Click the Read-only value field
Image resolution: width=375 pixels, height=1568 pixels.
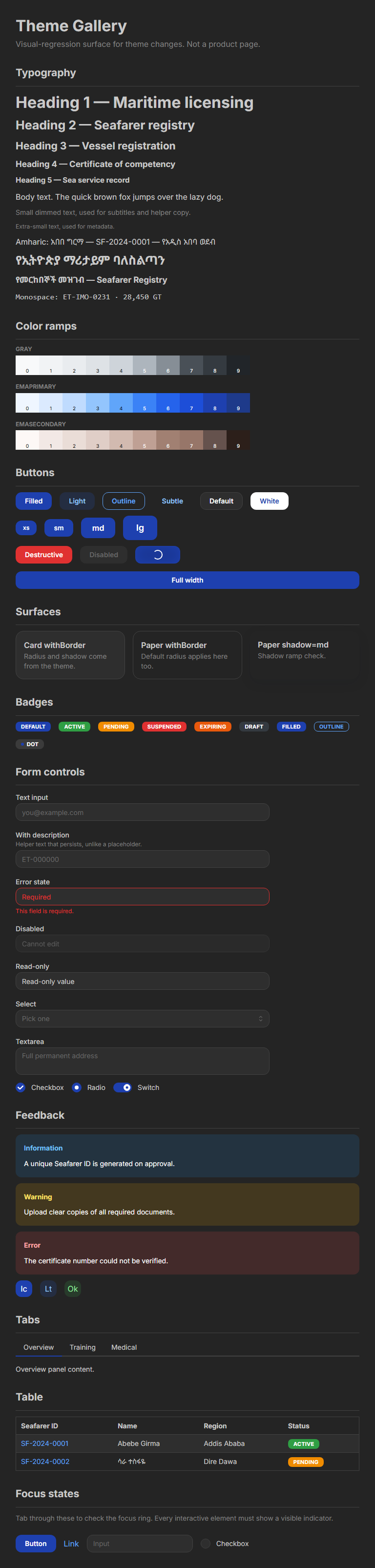click(143, 981)
